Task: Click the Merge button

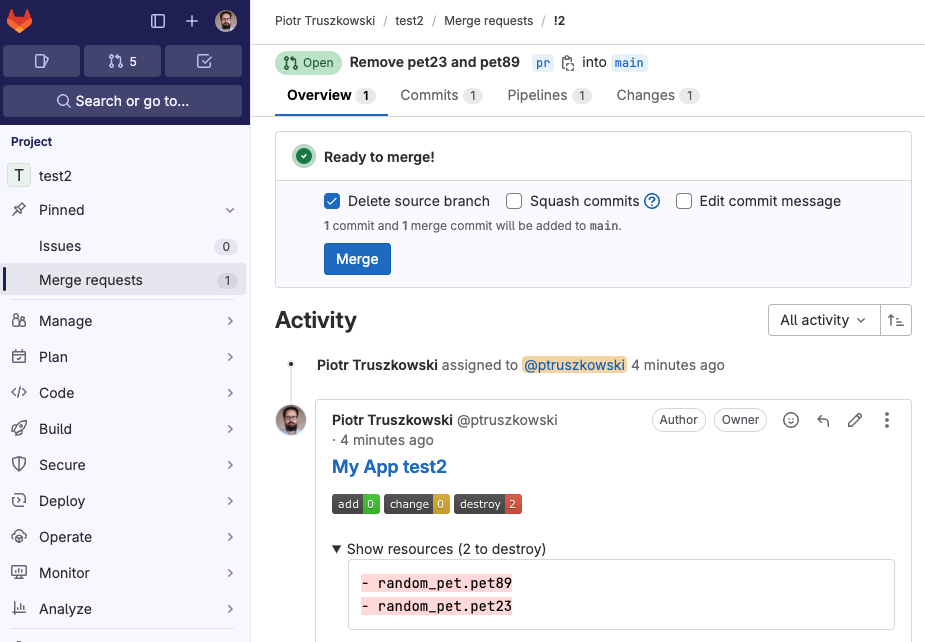Action: [x=357, y=259]
